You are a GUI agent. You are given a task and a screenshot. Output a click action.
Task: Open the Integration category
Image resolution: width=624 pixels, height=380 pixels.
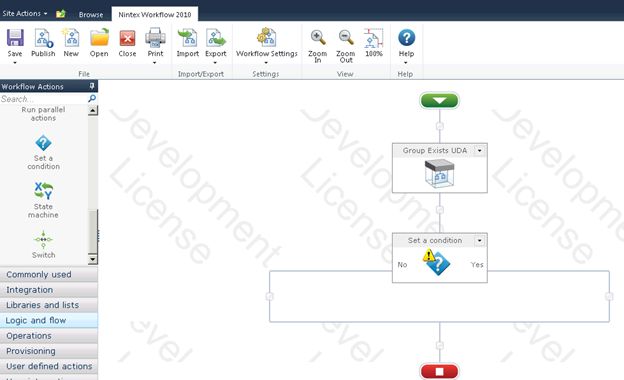point(49,290)
